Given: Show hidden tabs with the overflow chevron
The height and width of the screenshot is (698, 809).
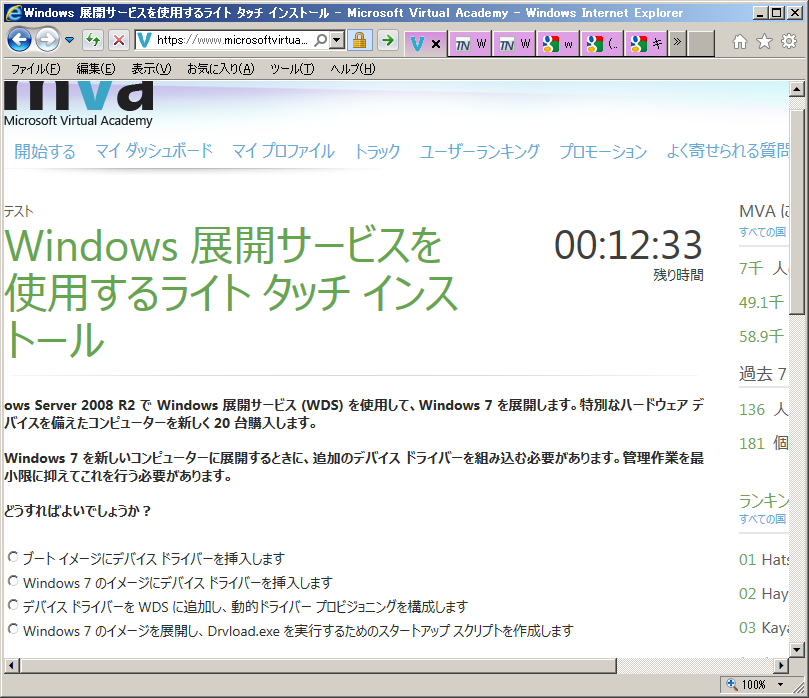Looking at the screenshot, I should pos(677,43).
